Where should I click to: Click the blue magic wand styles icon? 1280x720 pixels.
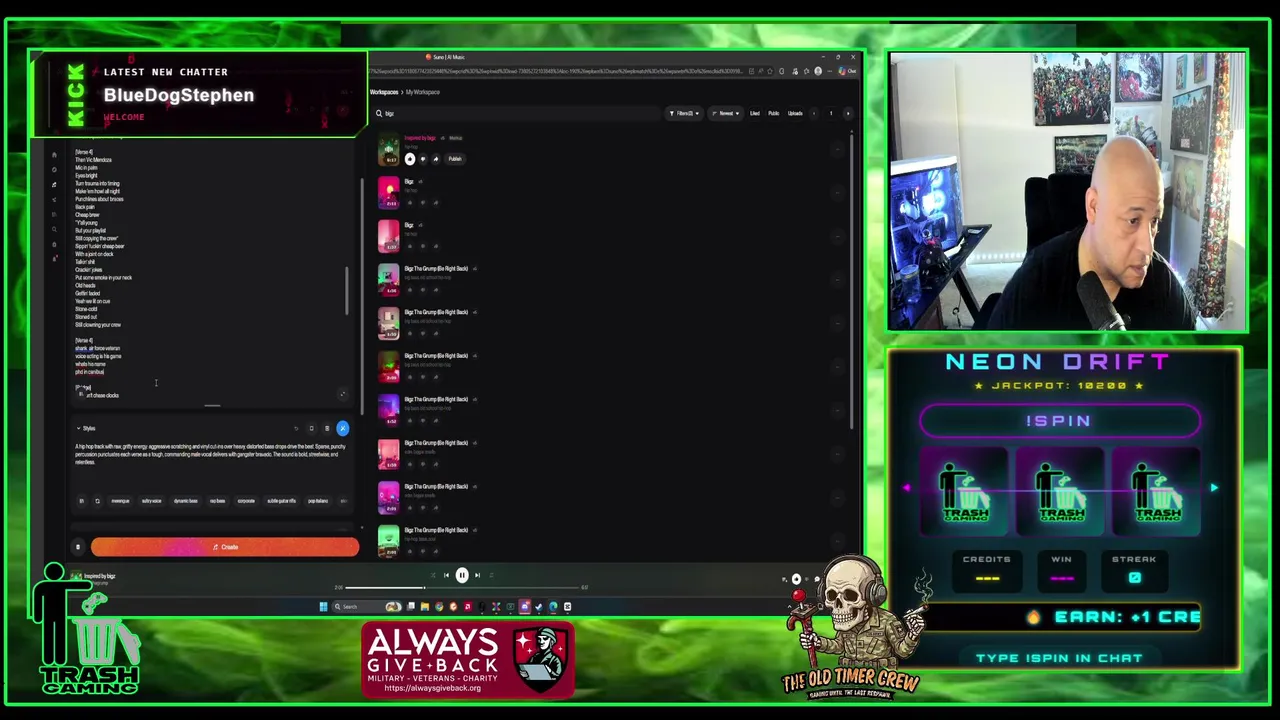[342, 429]
